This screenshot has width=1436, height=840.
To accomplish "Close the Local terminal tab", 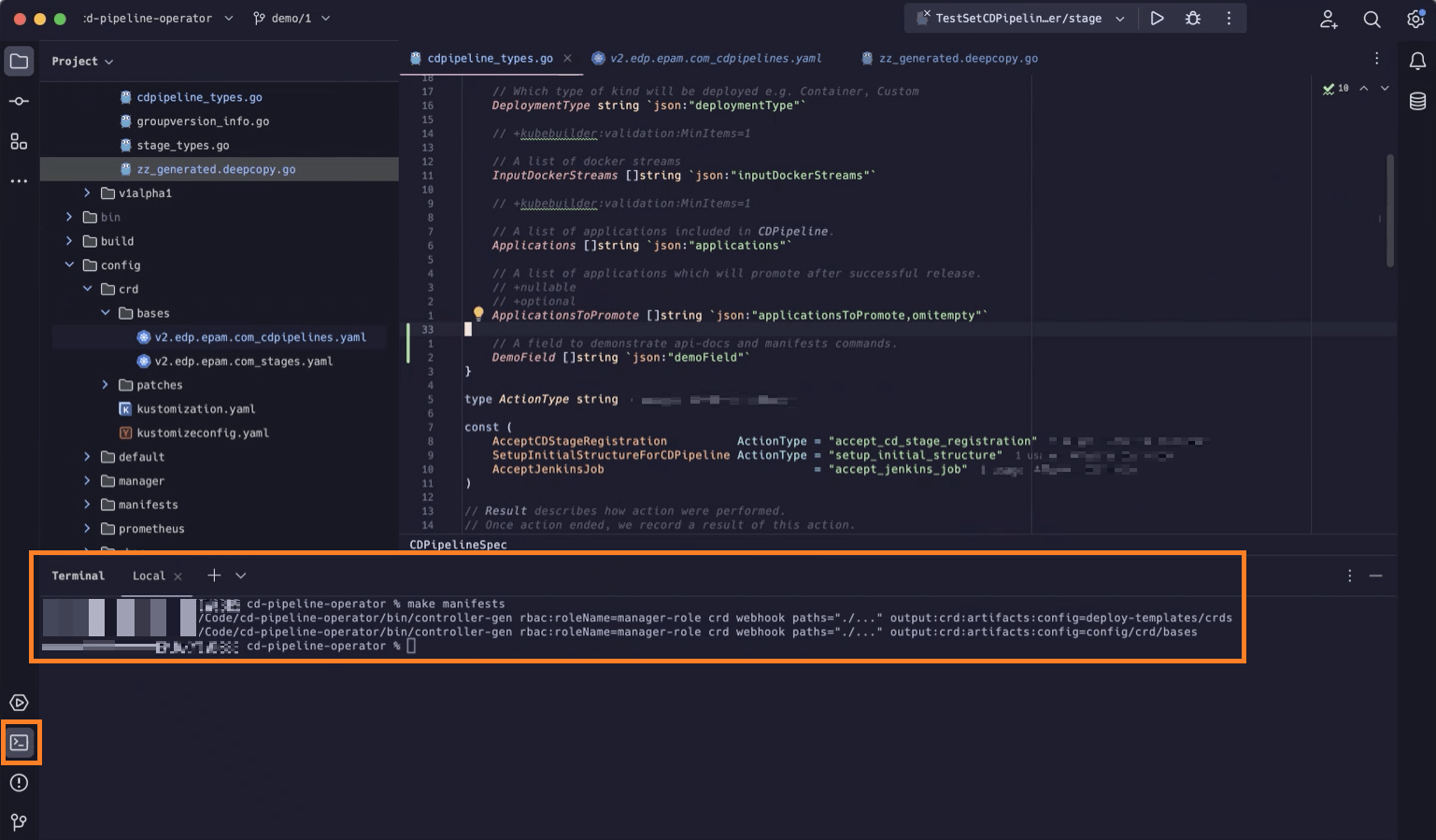I will [x=178, y=577].
